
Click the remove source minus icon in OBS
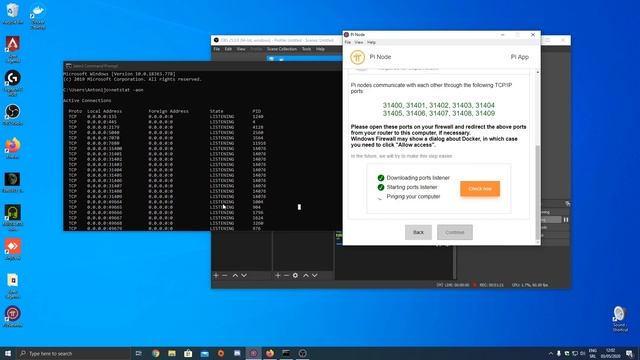(286, 276)
